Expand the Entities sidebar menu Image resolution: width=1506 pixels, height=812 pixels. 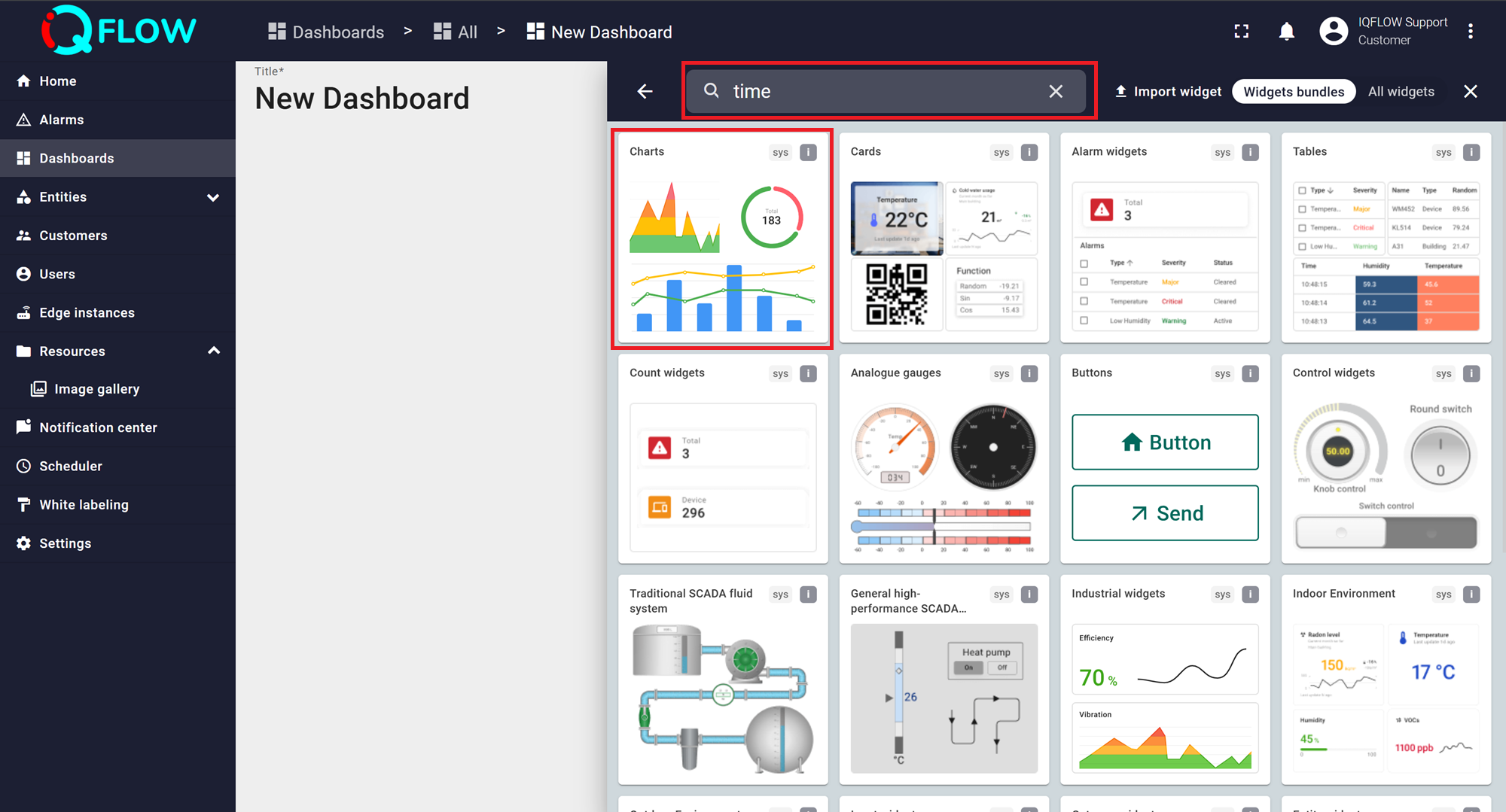tap(213, 197)
